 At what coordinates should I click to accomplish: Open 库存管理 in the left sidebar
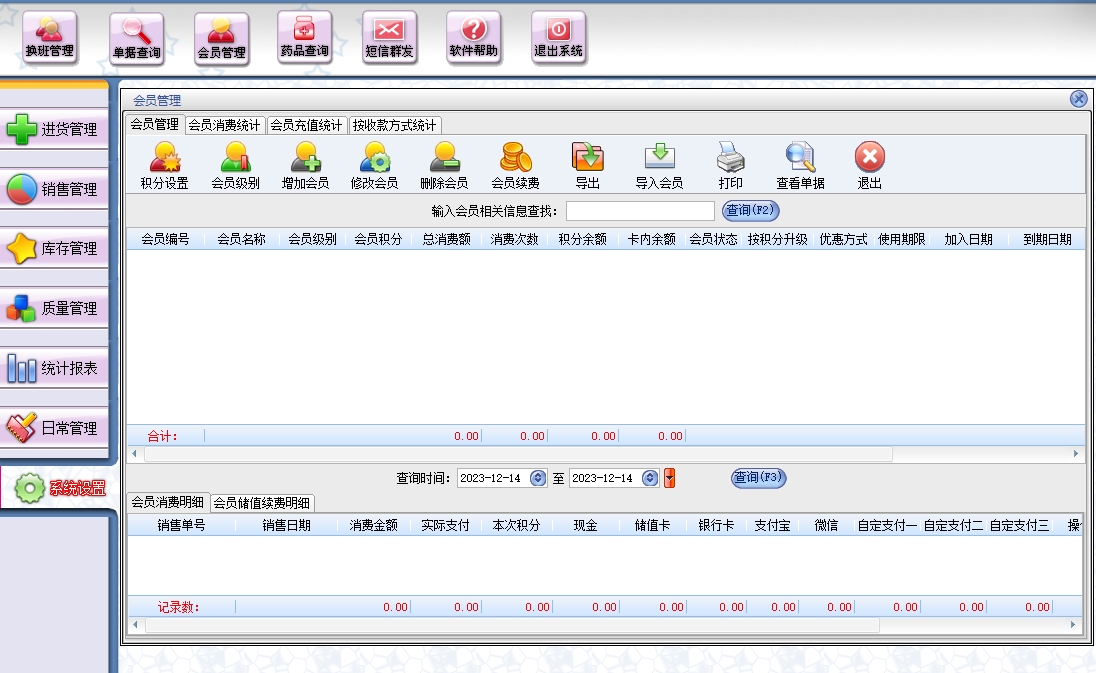tap(56, 249)
